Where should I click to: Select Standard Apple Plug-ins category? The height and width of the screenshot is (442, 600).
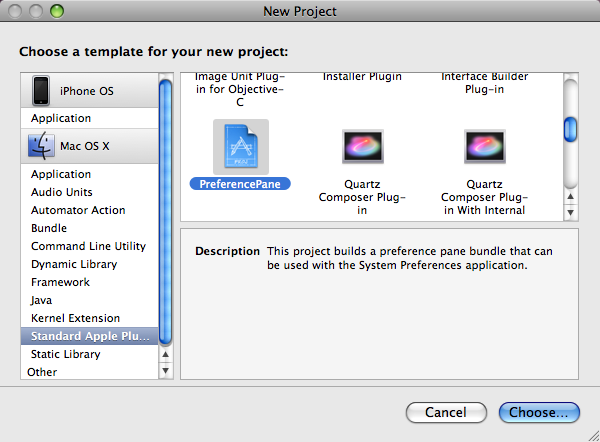pos(88,336)
